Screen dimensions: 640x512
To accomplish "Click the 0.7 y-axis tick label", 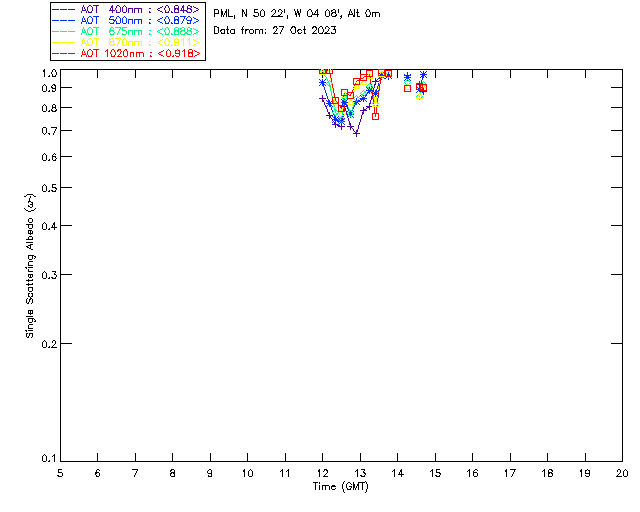I will 49,131.
